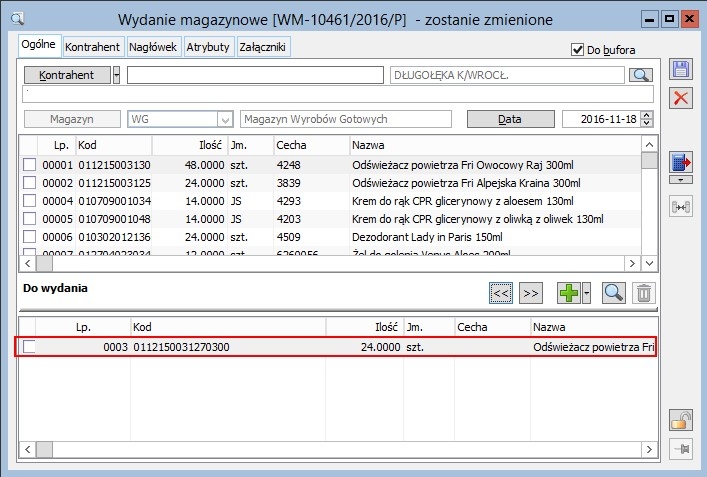This screenshot has width=707, height=477.
Task: Check row 00002 Alpejska Kraina checkbox
Action: [29, 183]
